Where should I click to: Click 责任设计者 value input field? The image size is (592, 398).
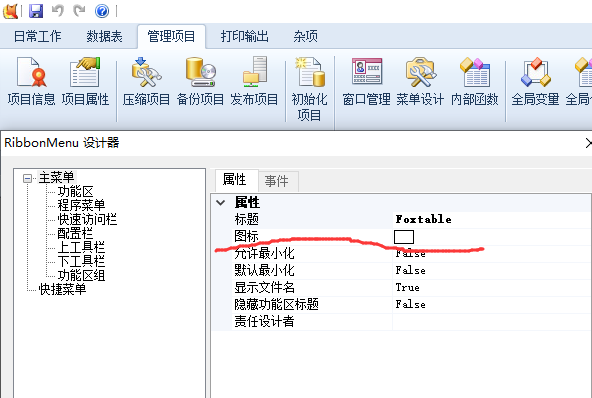click(x=492, y=322)
